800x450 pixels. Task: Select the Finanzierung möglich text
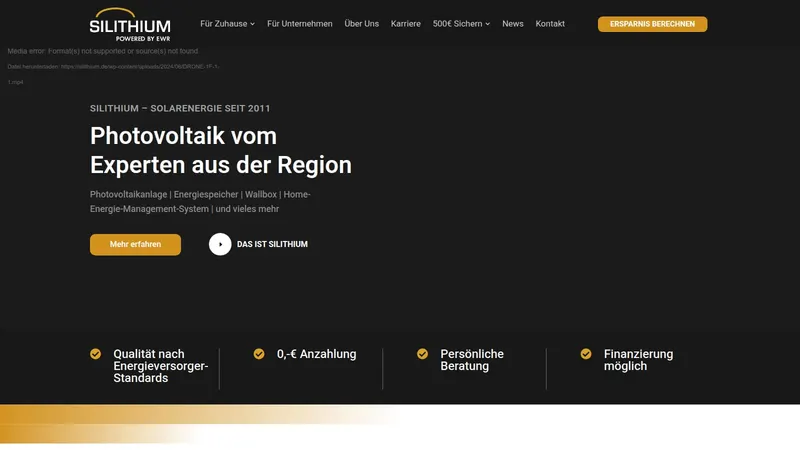point(638,360)
